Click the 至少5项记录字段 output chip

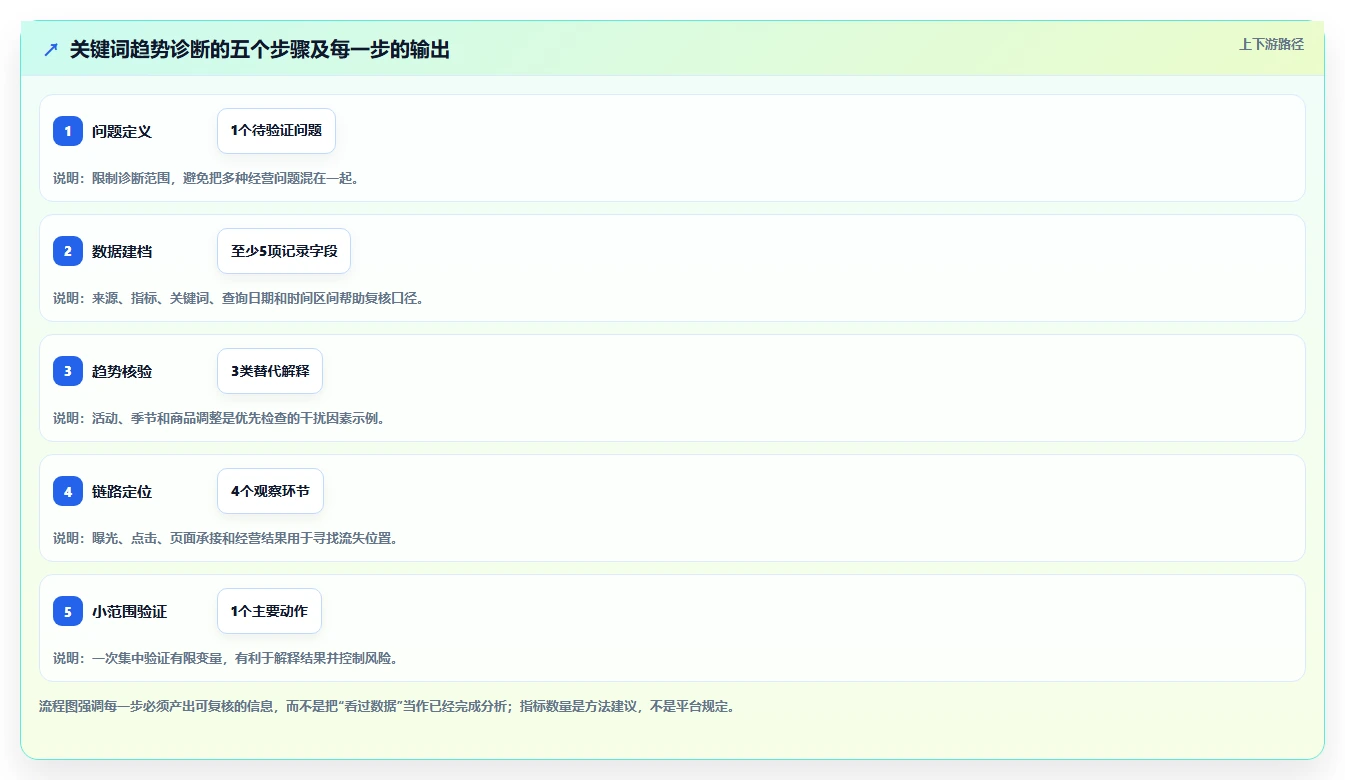[284, 251]
